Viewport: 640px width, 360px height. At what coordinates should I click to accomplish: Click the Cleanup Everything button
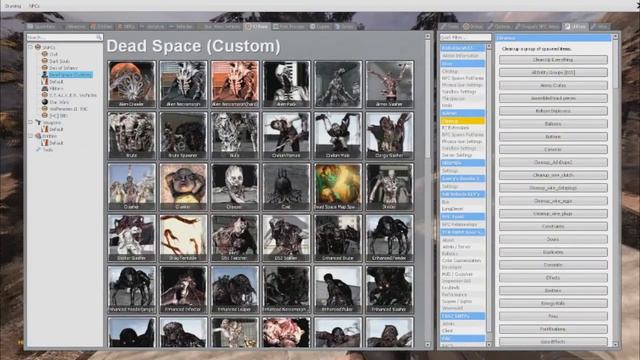point(553,60)
